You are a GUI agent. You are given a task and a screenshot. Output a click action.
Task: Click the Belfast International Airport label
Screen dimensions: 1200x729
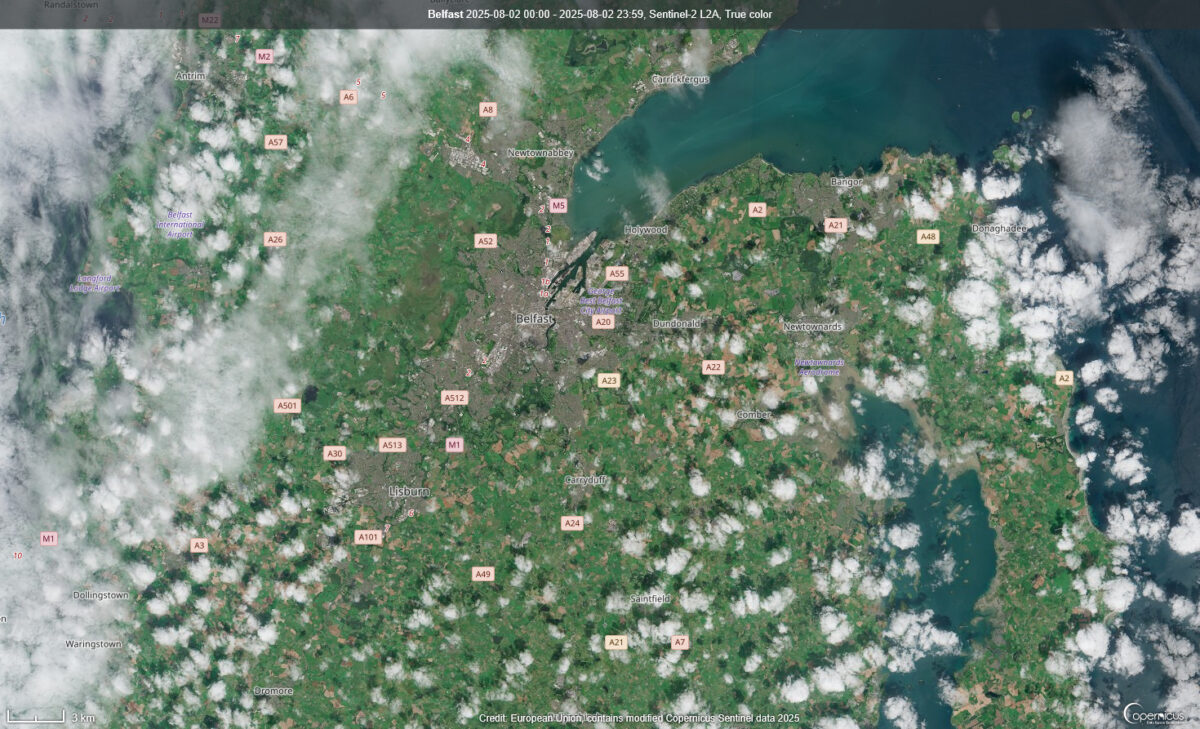[179, 225]
